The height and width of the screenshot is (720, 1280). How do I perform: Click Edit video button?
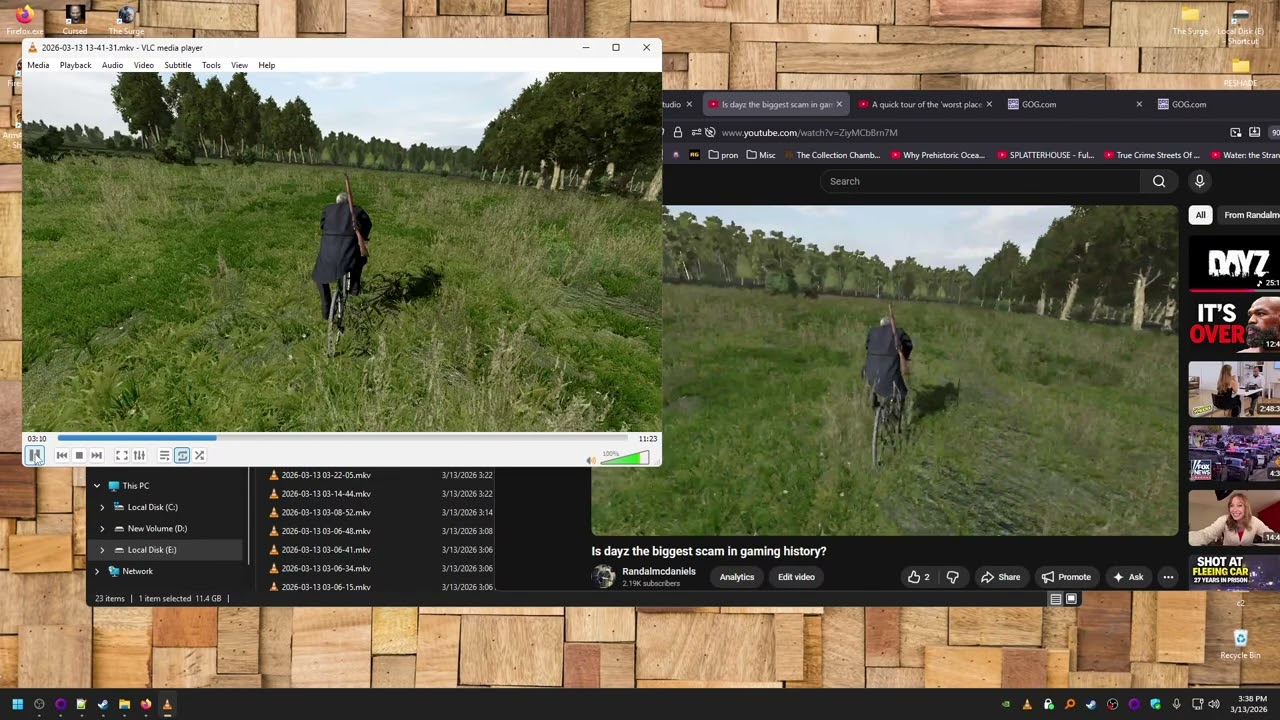click(796, 577)
